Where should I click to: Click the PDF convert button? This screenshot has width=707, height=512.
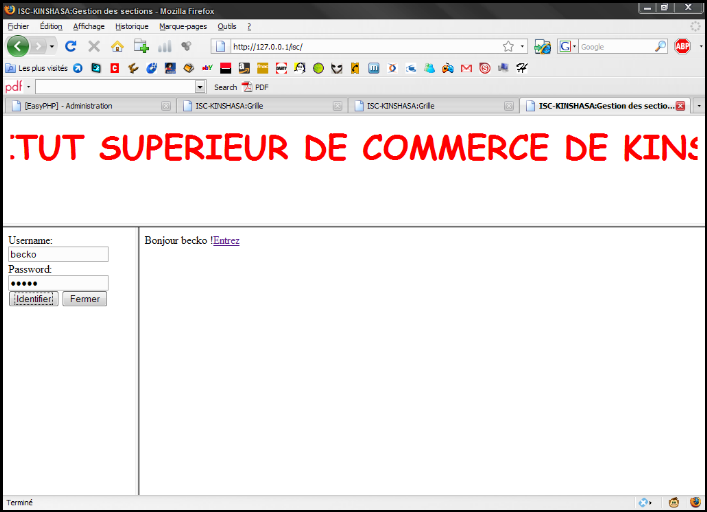pyautogui.click(x=255, y=87)
